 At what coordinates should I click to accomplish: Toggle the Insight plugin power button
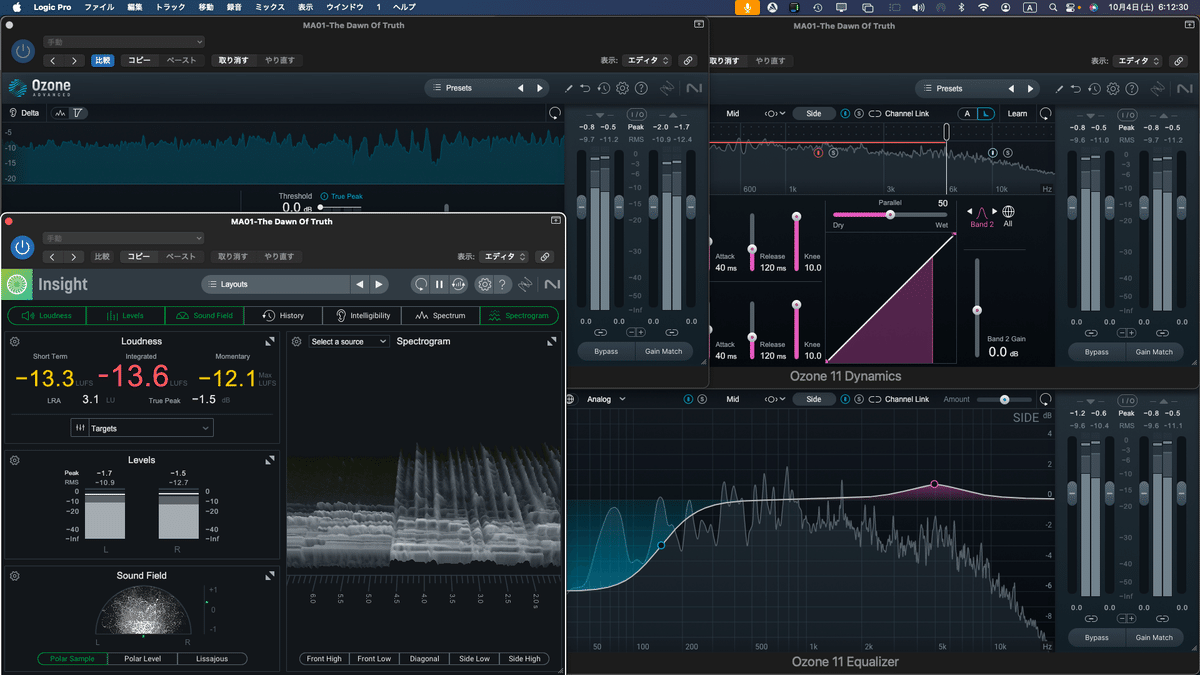pyautogui.click(x=22, y=247)
